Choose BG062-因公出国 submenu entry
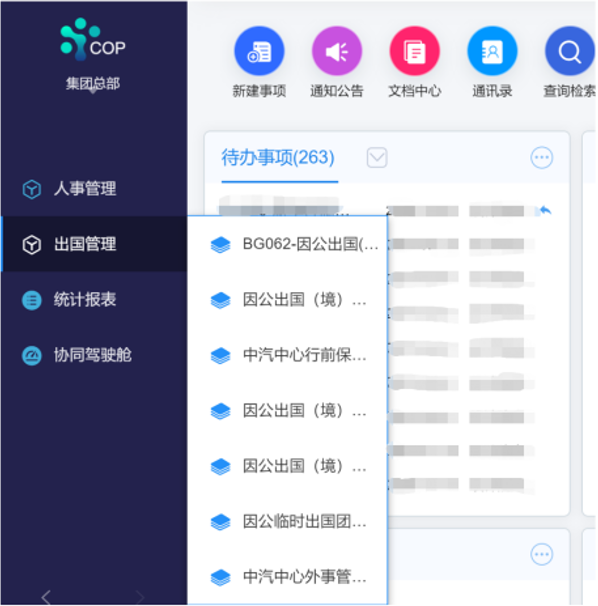Viewport: 598px width, 606px height. [288, 244]
